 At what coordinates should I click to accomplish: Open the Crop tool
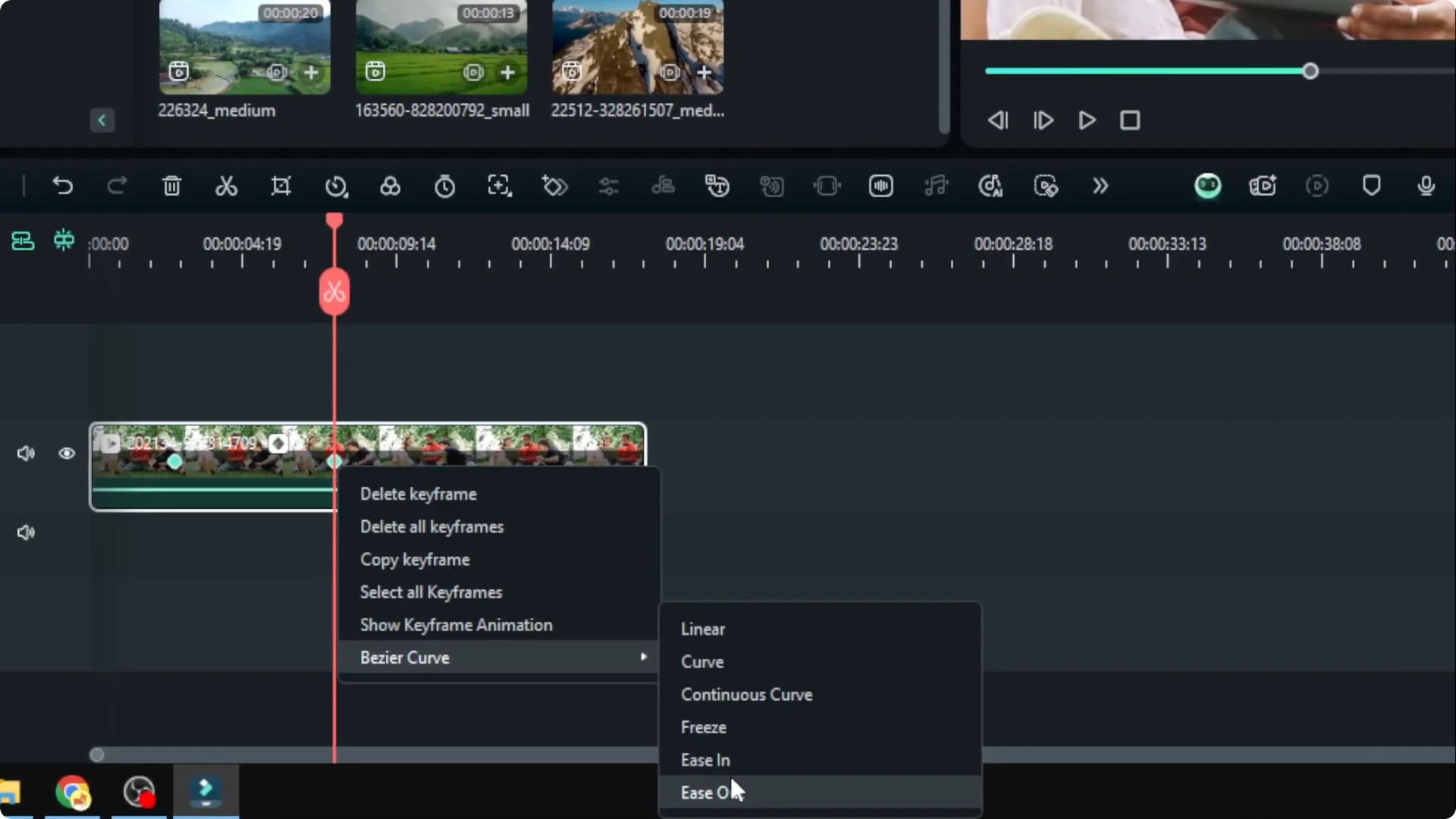click(281, 186)
